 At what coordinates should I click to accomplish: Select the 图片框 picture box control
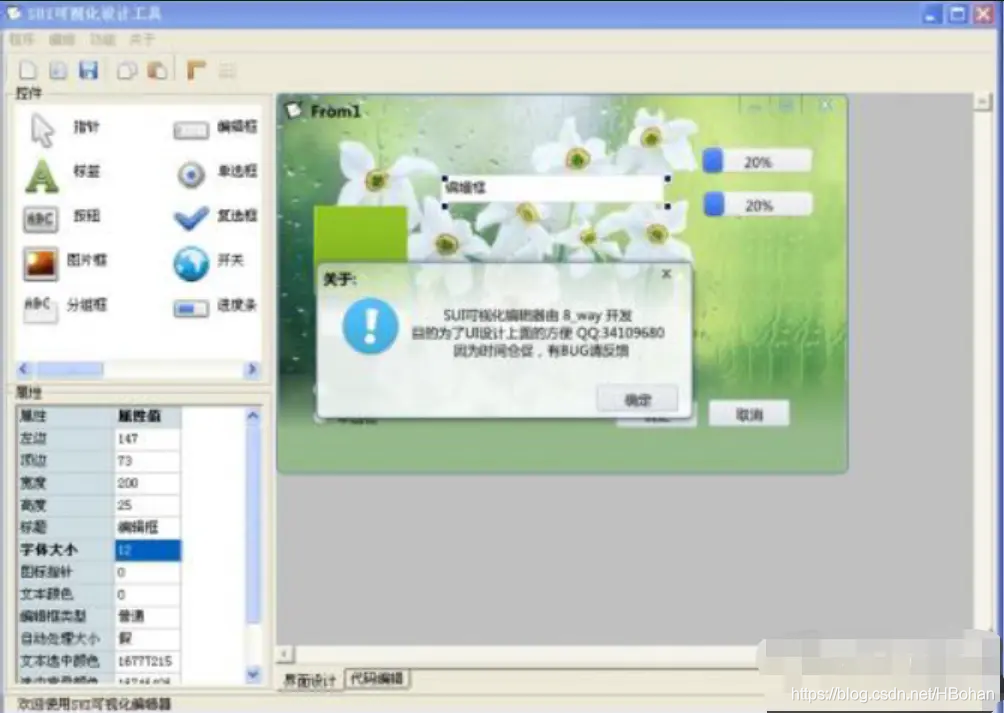point(64,262)
